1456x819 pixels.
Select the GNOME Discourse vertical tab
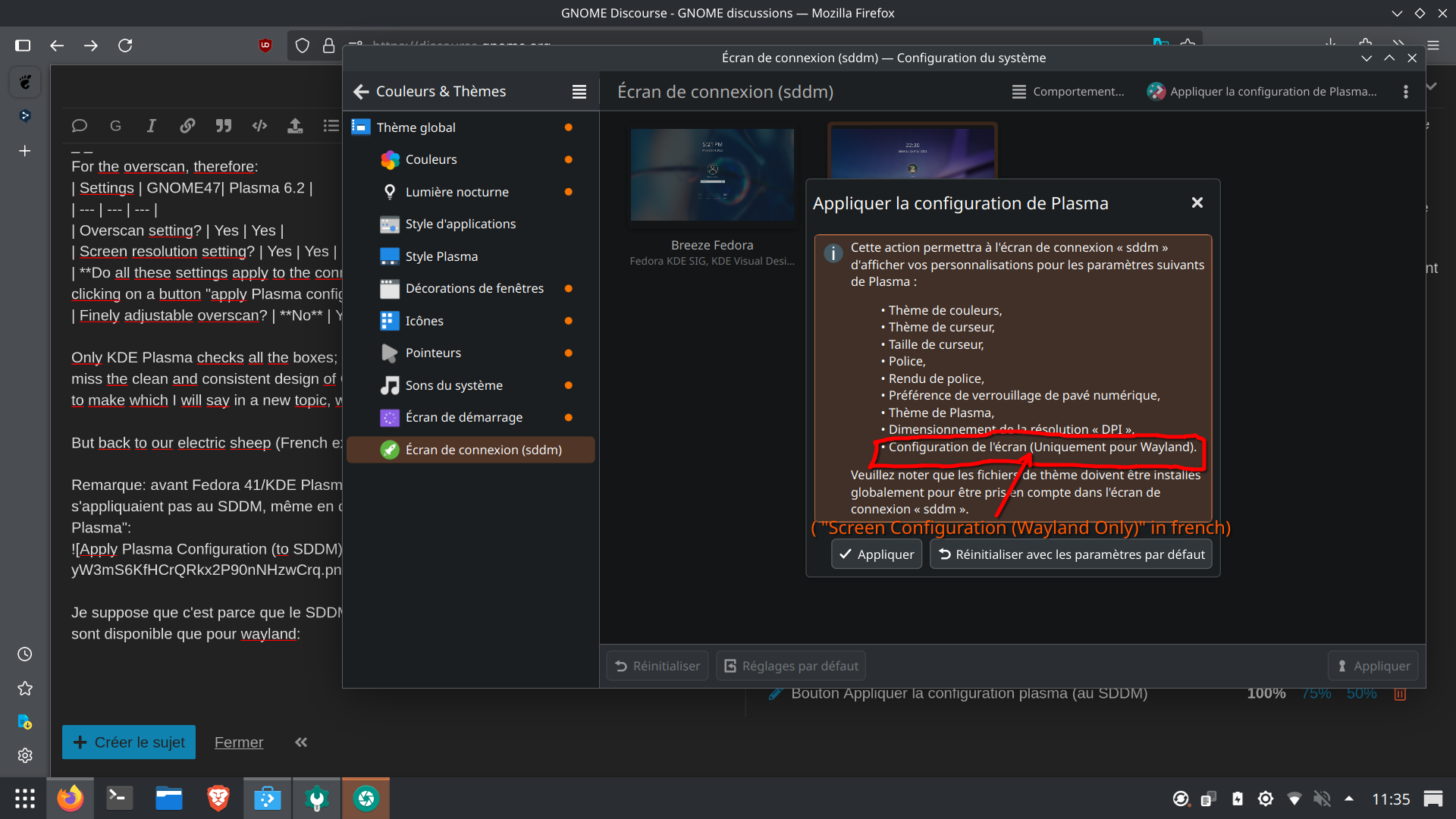click(25, 82)
